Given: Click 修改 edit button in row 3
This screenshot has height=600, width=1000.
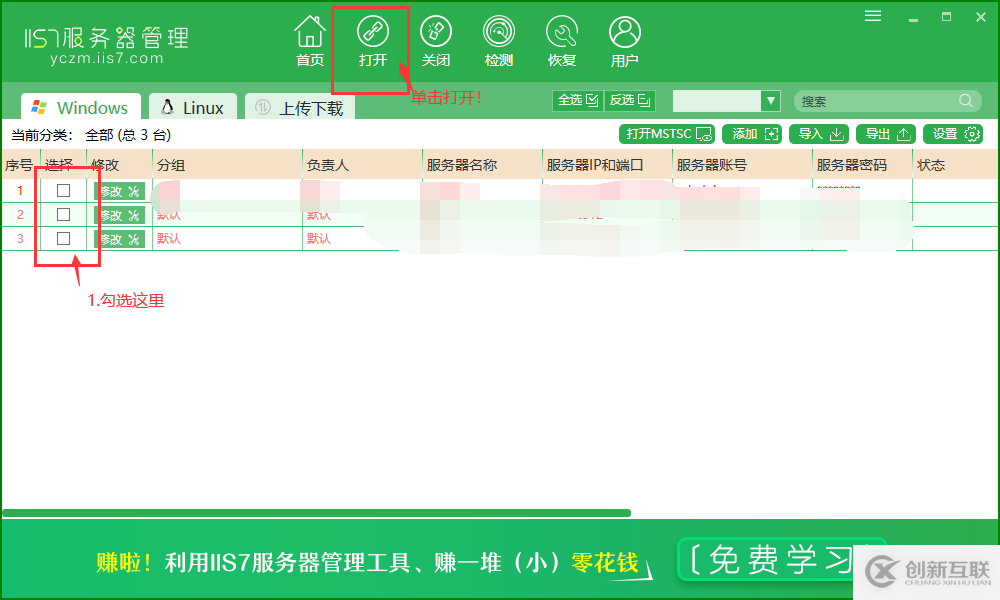Looking at the screenshot, I should [119, 239].
